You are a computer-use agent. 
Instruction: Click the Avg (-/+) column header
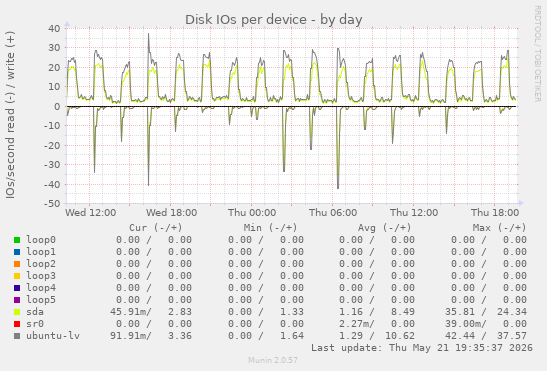384,228
